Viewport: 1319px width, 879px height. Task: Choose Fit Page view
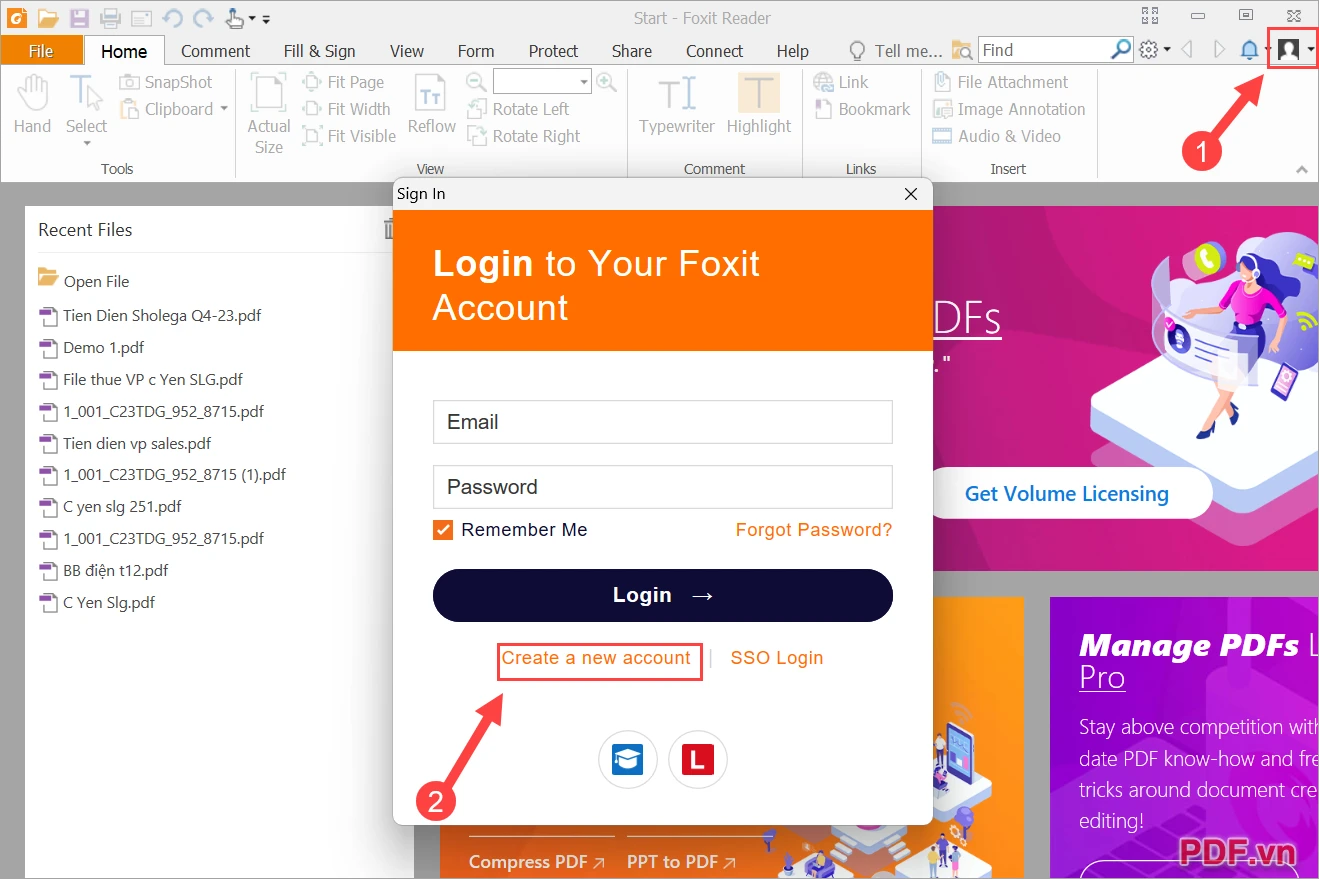pos(343,82)
